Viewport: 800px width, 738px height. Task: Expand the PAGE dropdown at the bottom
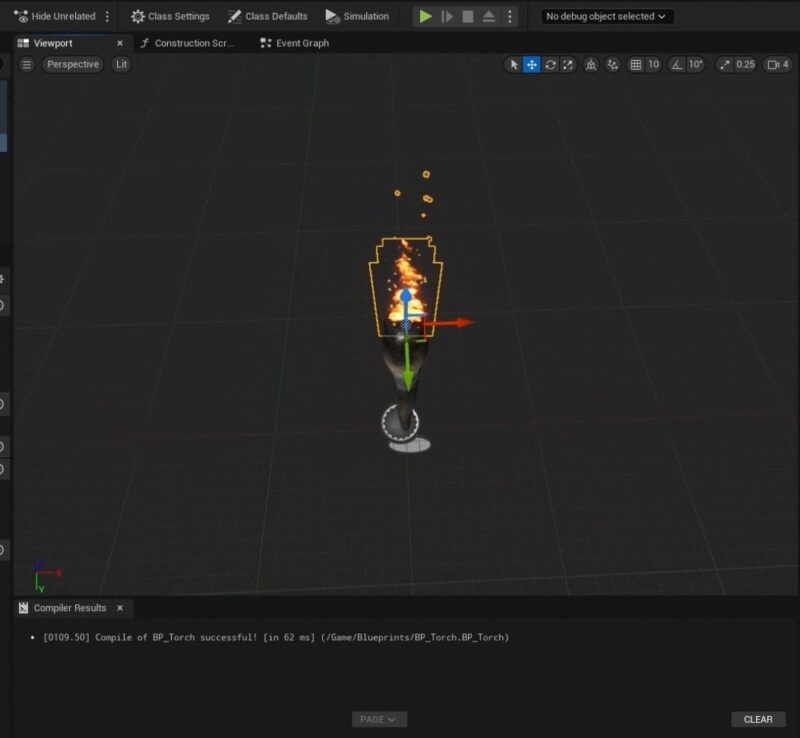pos(378,718)
